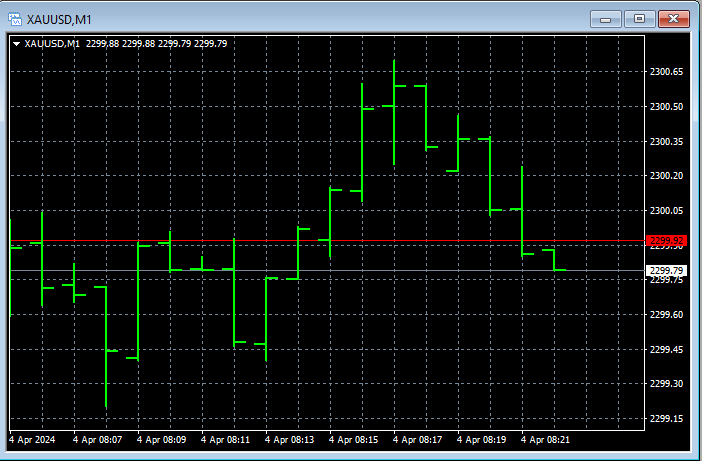The image size is (702, 461).
Task: Click the red price tag on the price axis
Action: (x=666, y=241)
